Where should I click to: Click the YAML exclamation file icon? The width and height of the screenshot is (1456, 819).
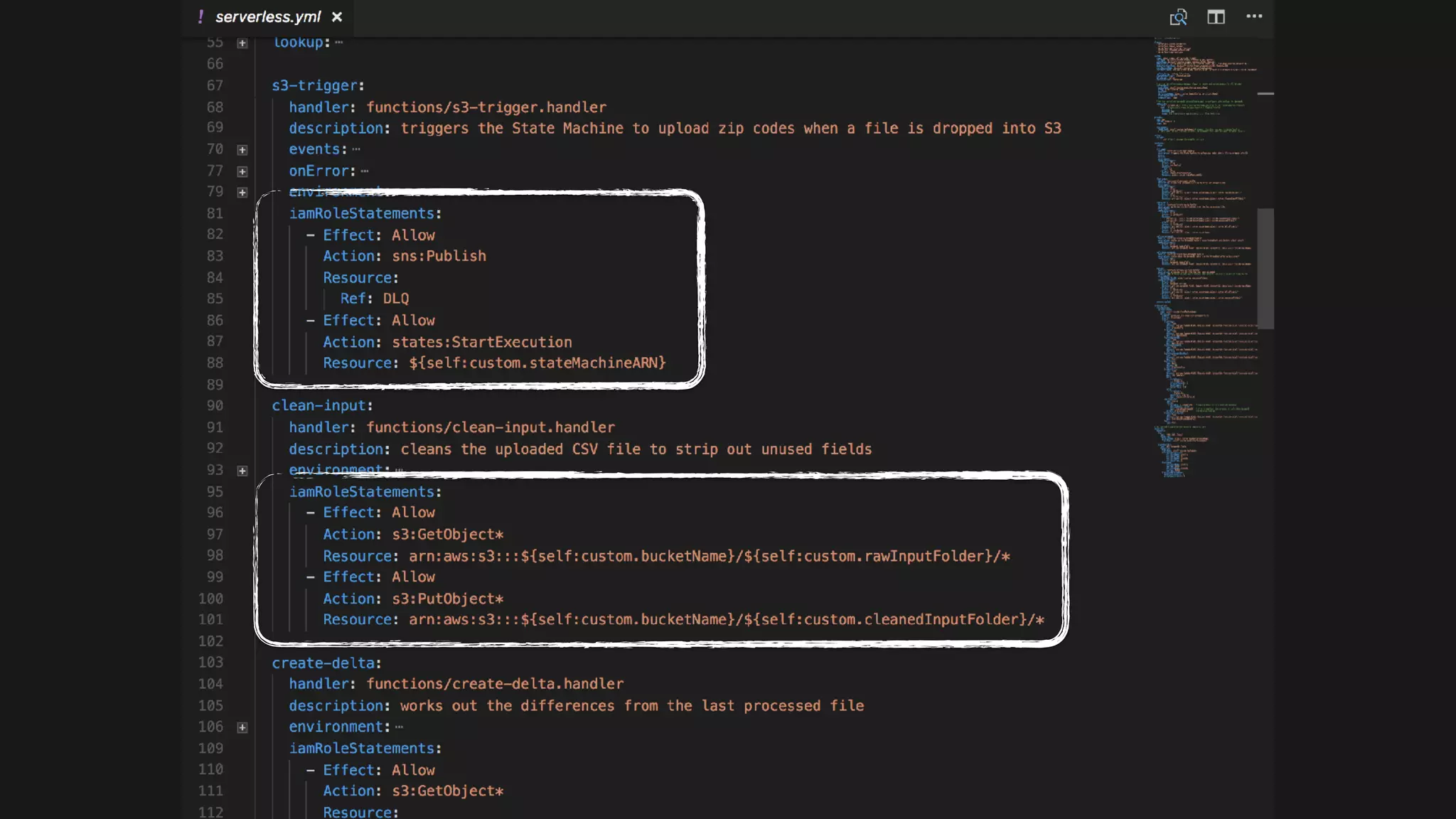[201, 16]
